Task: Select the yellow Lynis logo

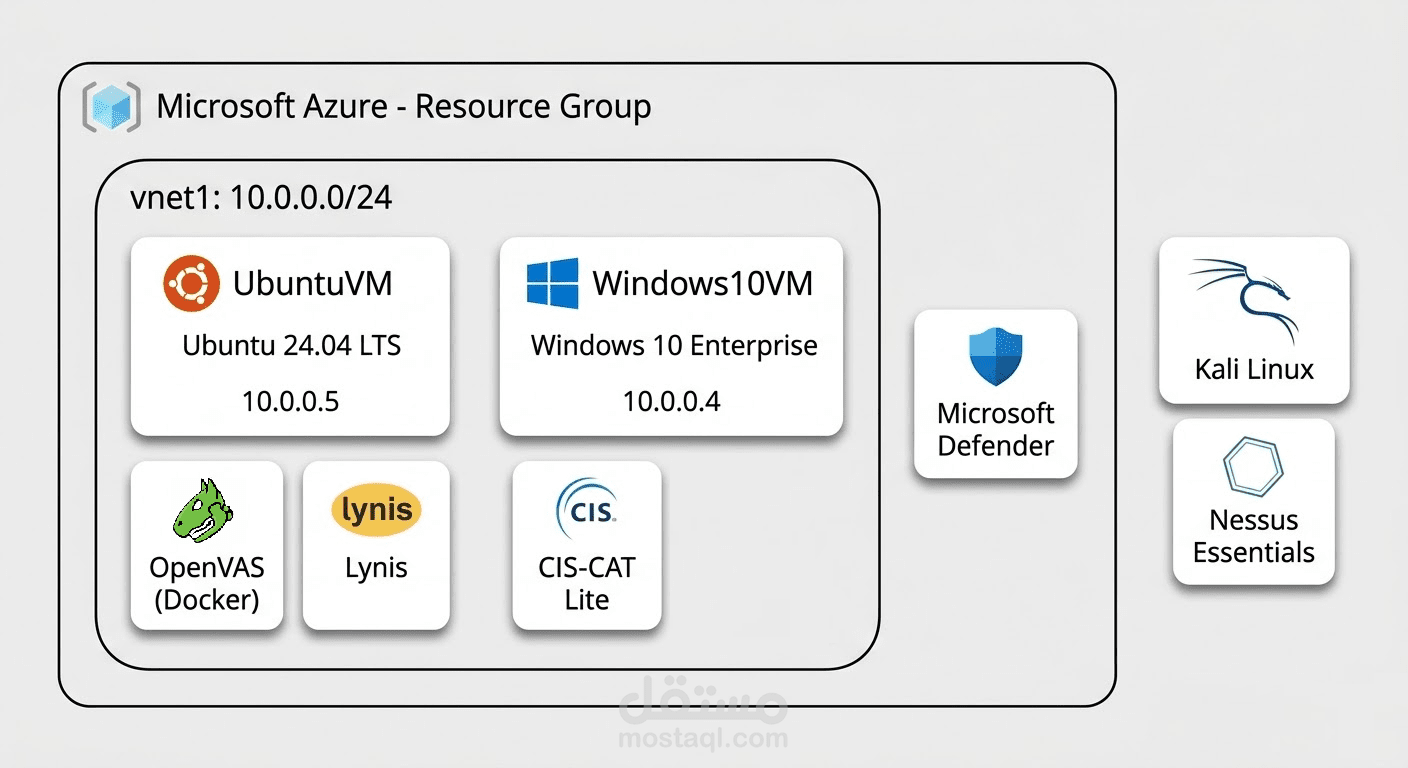Action: pos(376,509)
